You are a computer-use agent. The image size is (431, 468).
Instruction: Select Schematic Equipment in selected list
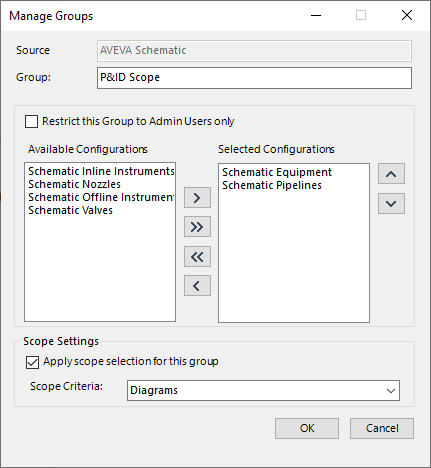[x=277, y=172]
